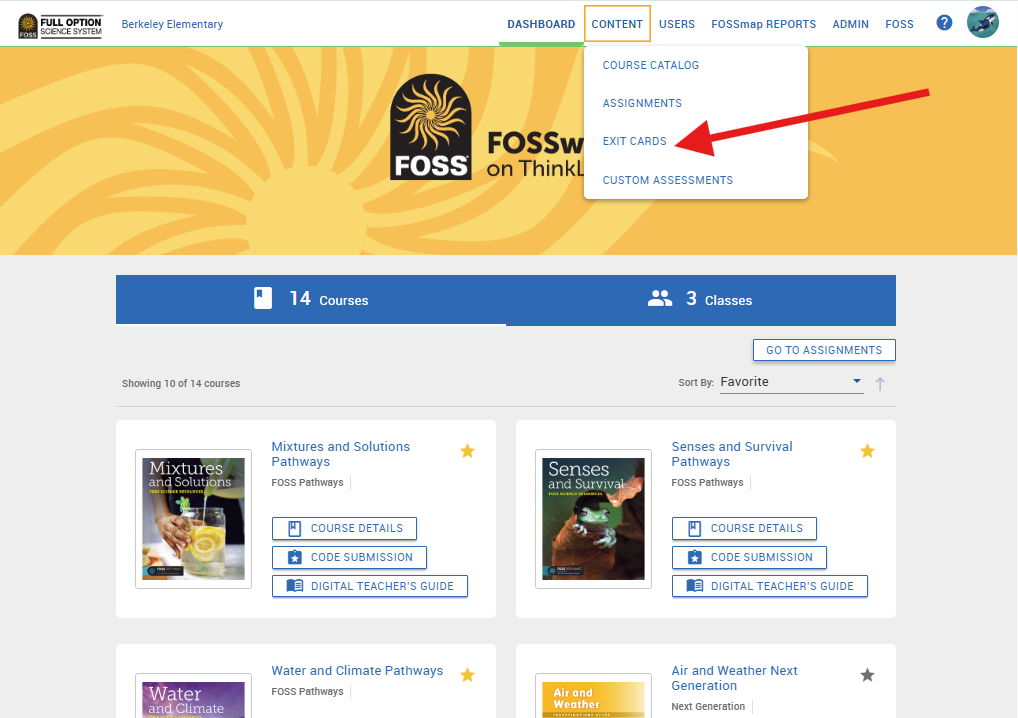The width and height of the screenshot is (1018, 718).
Task: Switch to the 14 Courses tab
Action: 311,299
